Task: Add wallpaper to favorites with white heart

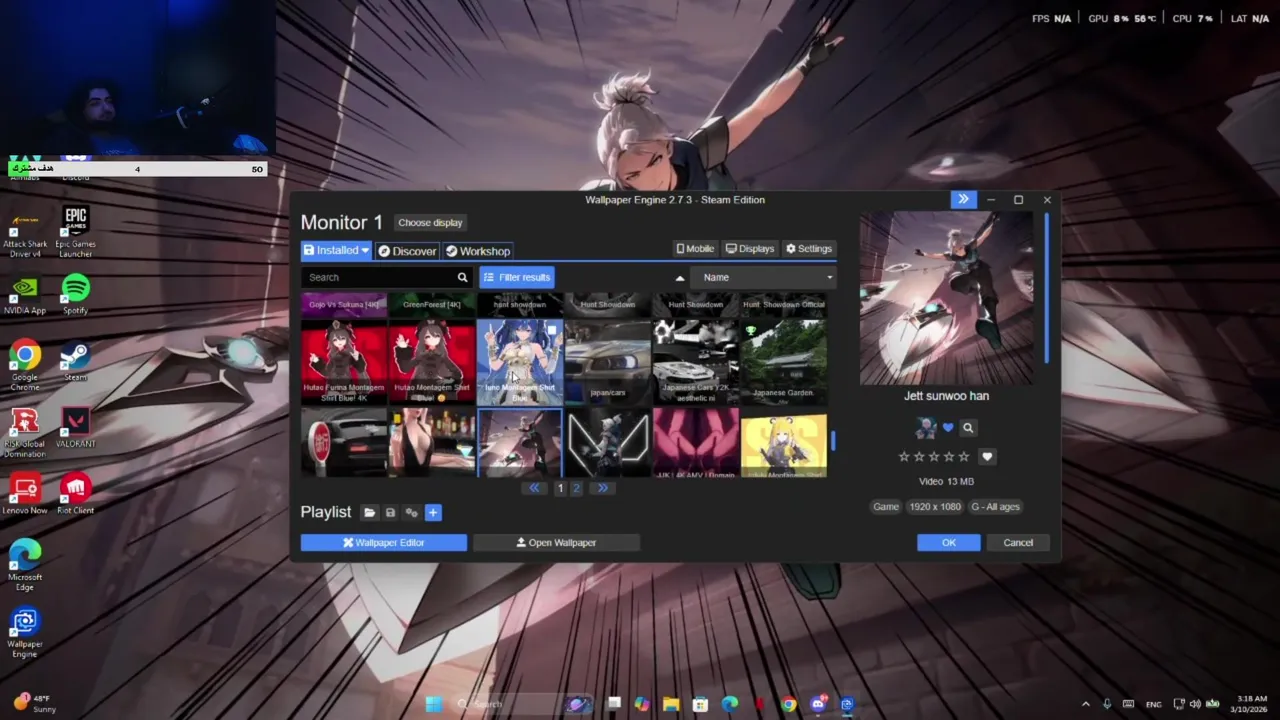Action: point(987,456)
